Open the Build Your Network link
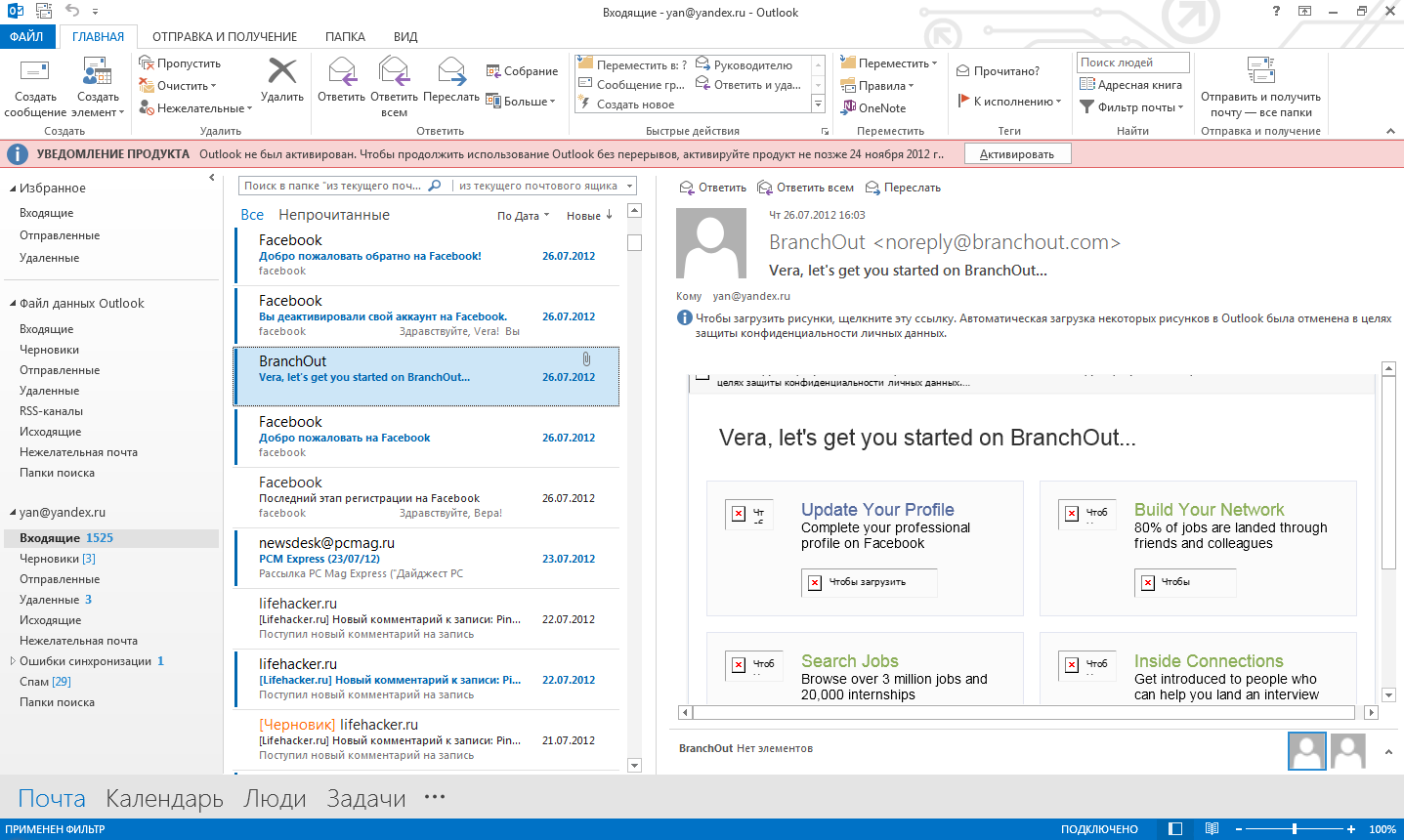Screen dimensions: 1404x840 [x=1210, y=510]
